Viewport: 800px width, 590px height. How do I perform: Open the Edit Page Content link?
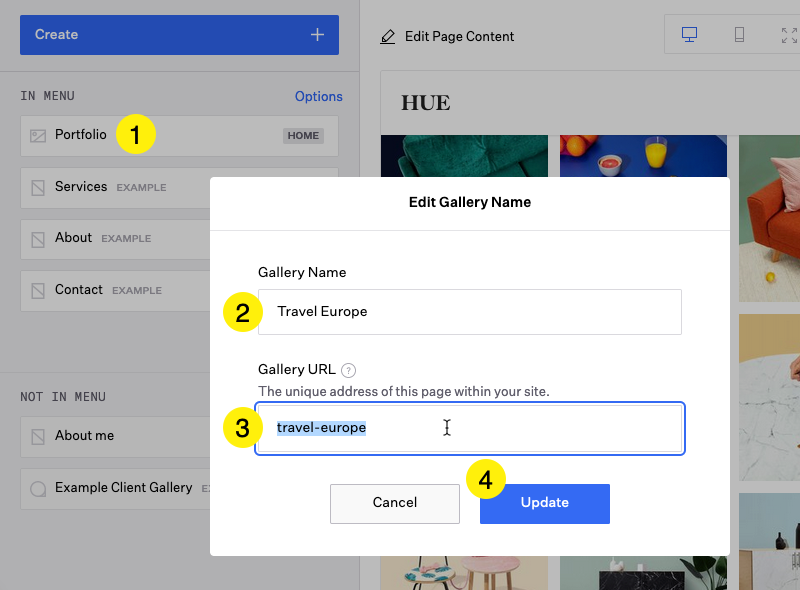(459, 37)
